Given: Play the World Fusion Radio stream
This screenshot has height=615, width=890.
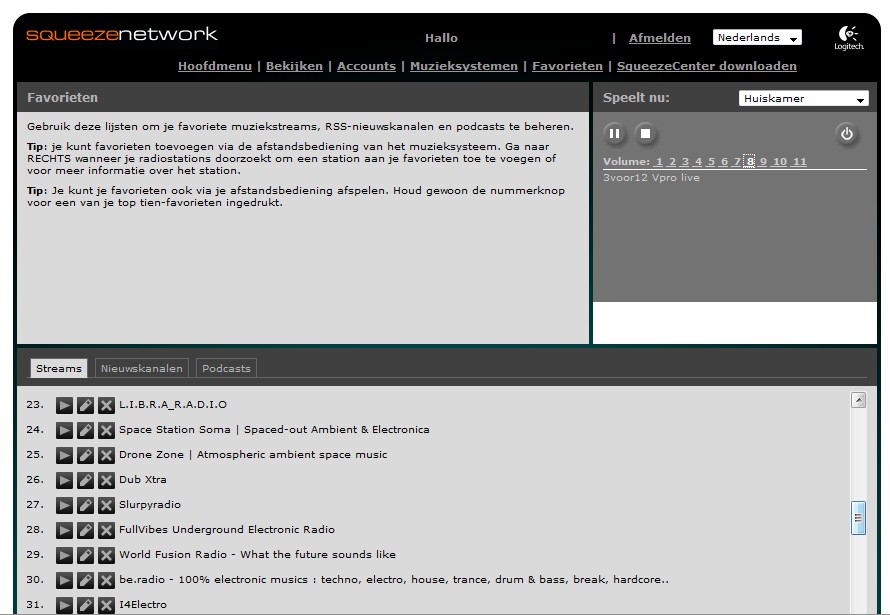Looking at the screenshot, I should point(64,555).
